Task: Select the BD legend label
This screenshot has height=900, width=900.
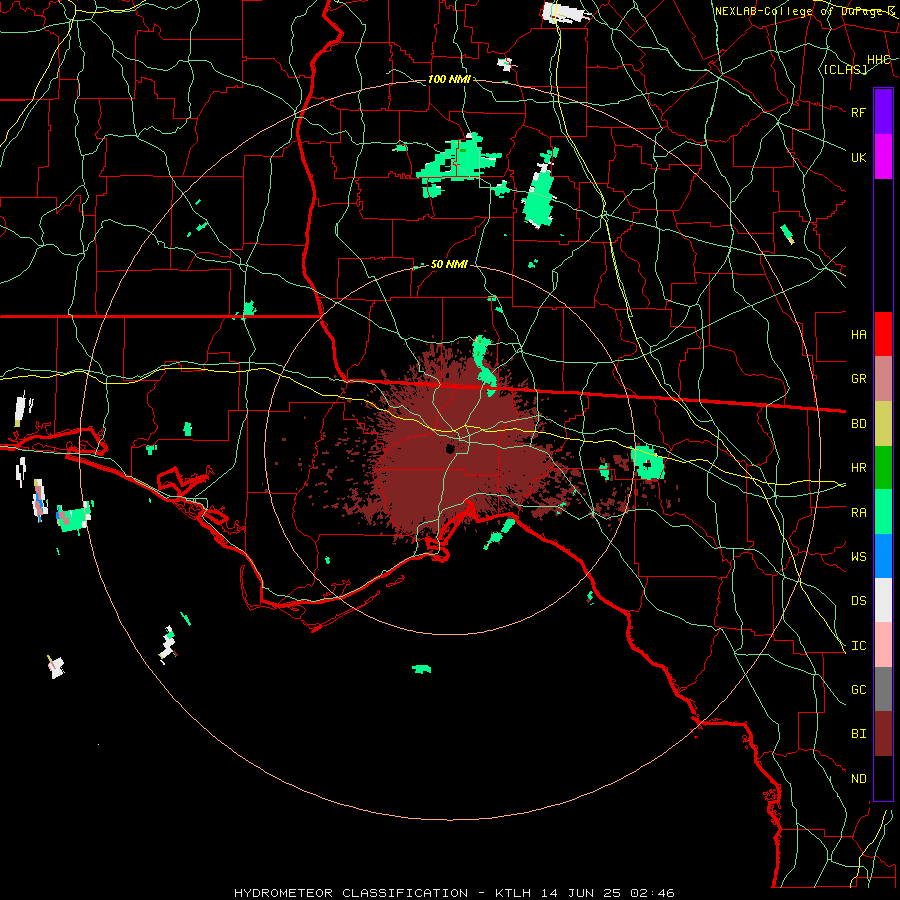Action: pos(858,424)
